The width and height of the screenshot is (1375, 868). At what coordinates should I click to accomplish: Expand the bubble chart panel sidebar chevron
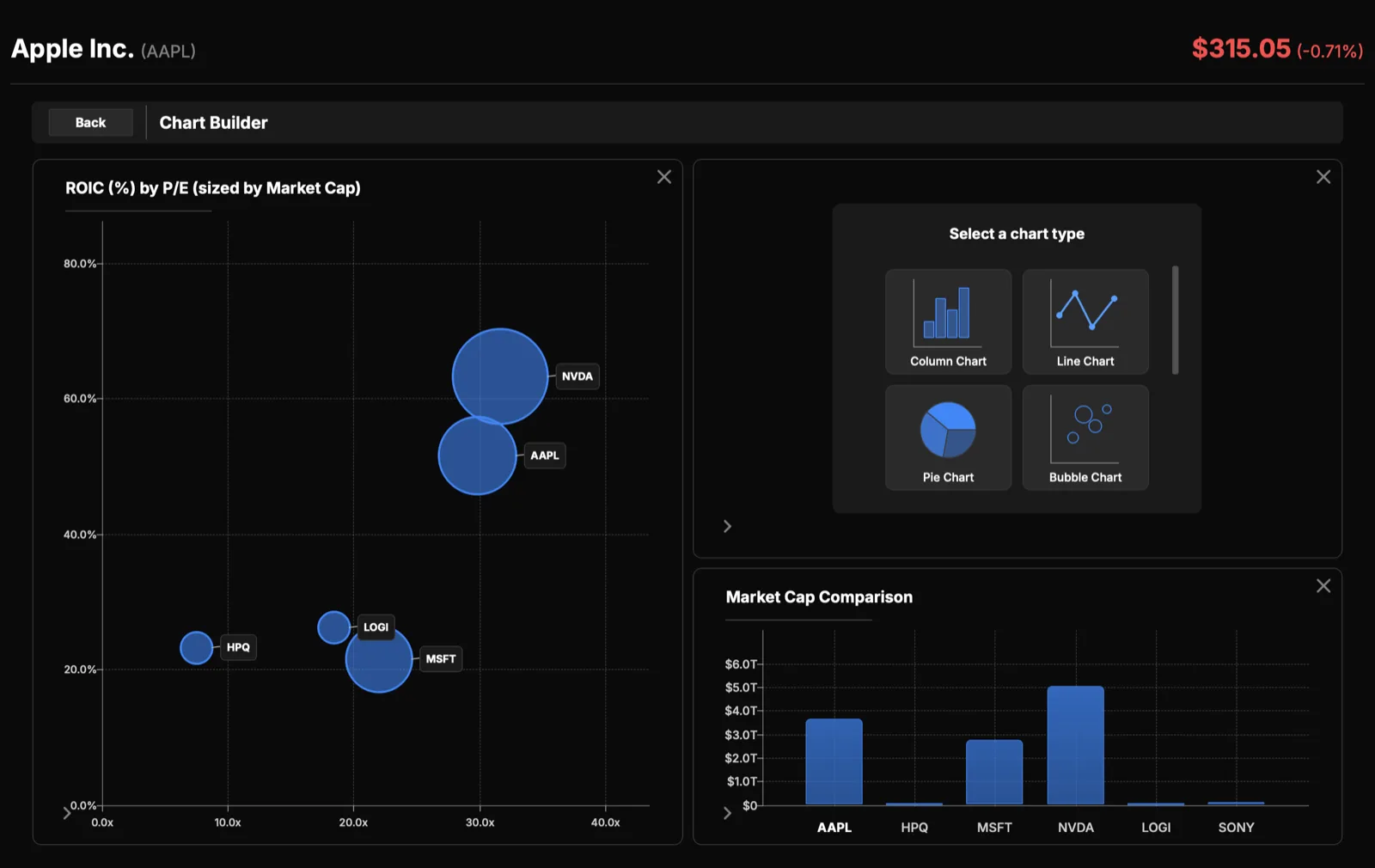[x=67, y=813]
